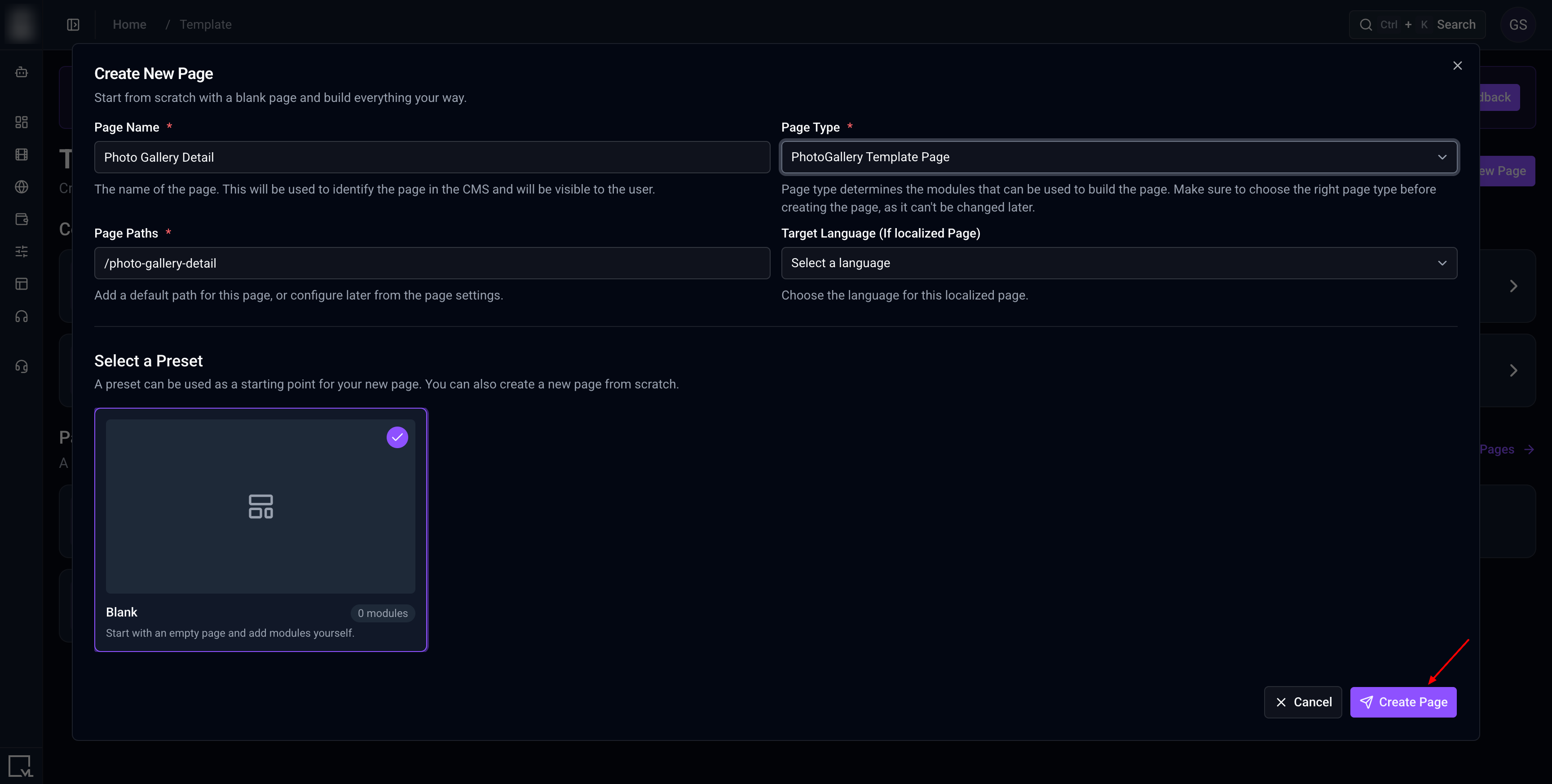The width and height of the screenshot is (1552, 784).
Task: Click the Blank preset title
Action: pos(122,612)
